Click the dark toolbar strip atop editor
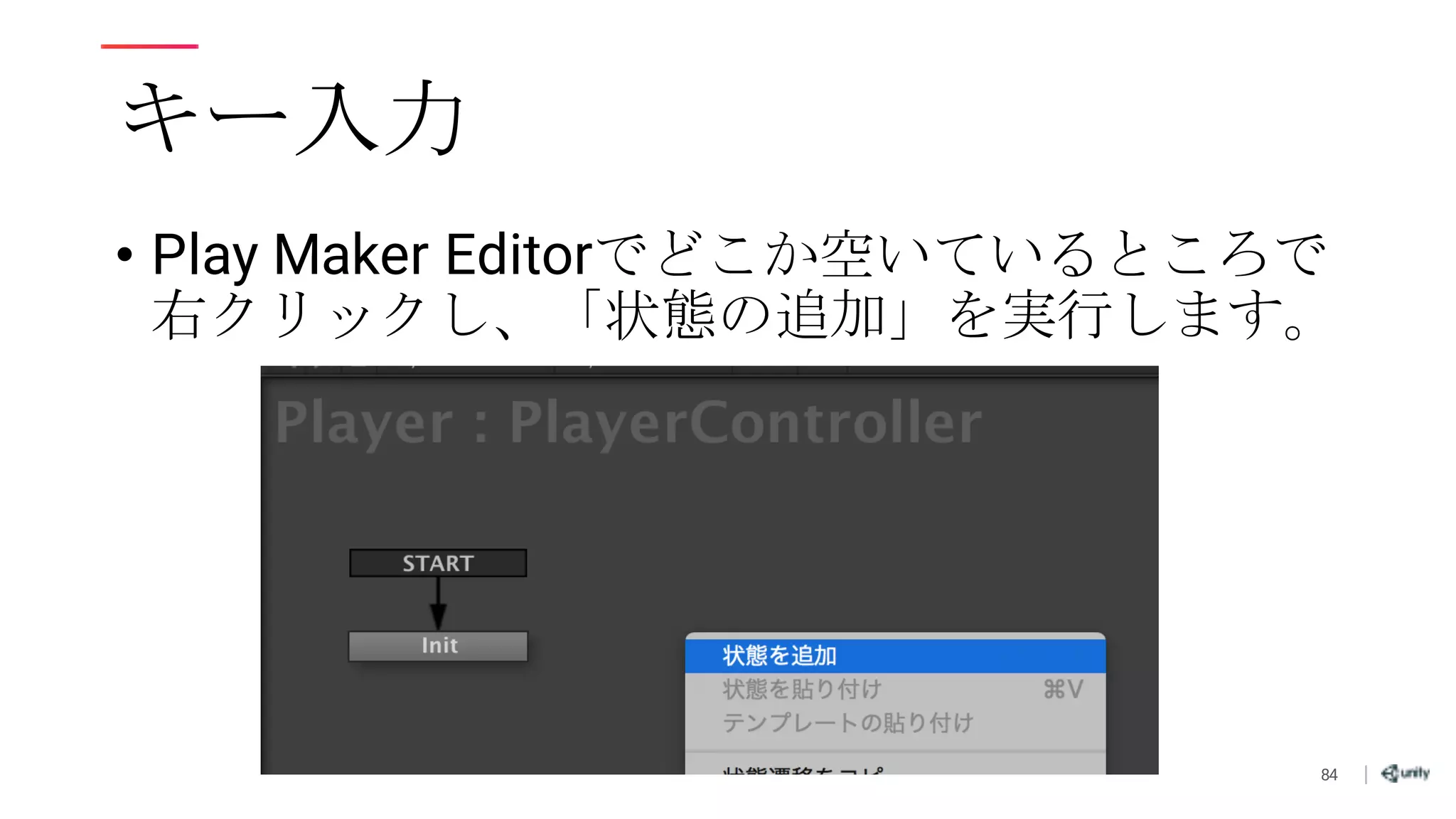 (710, 371)
